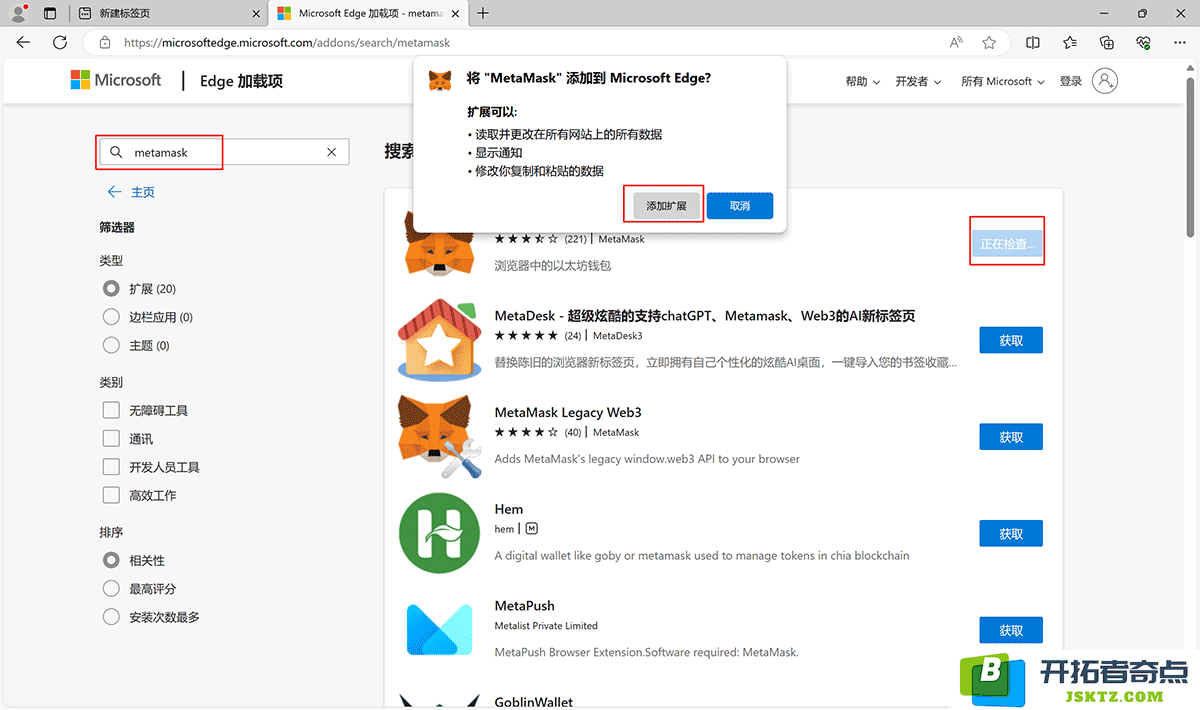The height and width of the screenshot is (710, 1200).
Task: Clear the metamask search text with X
Action: point(332,152)
